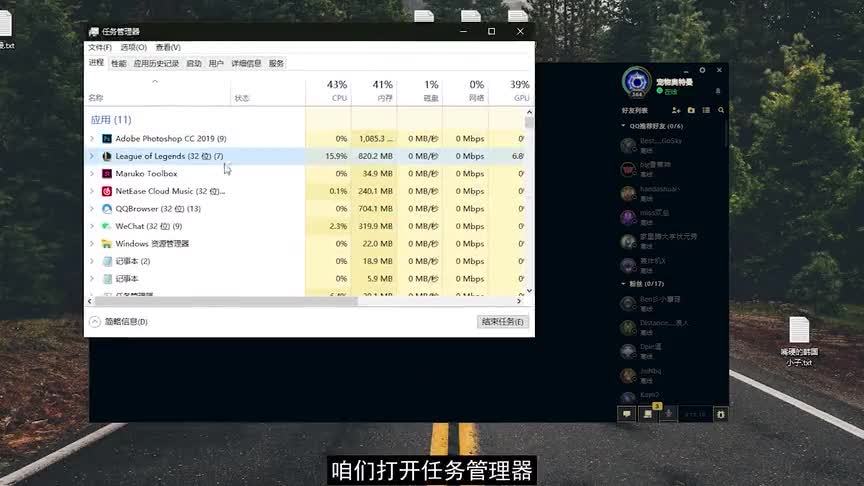The height and width of the screenshot is (486, 864).
Task: Sort processes by the 磁盘 column
Action: (x=420, y=90)
